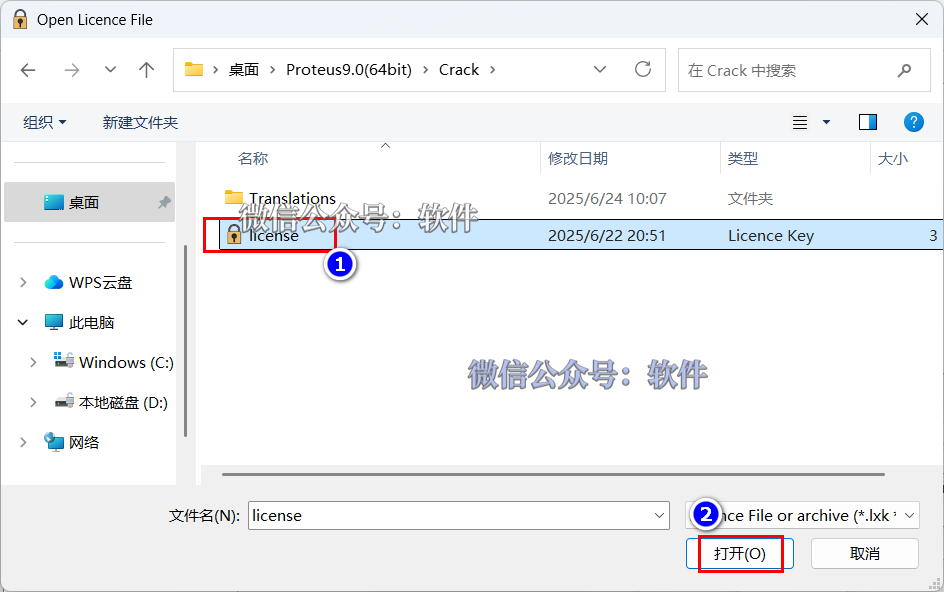Expand the 网络 tree node
Image resolution: width=944 pixels, height=592 pixels.
click(x=23, y=443)
